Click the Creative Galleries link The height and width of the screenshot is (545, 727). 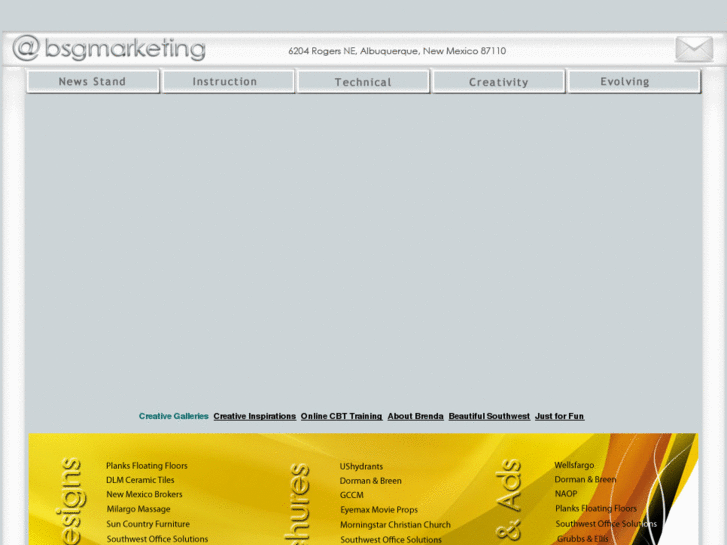pos(173,416)
